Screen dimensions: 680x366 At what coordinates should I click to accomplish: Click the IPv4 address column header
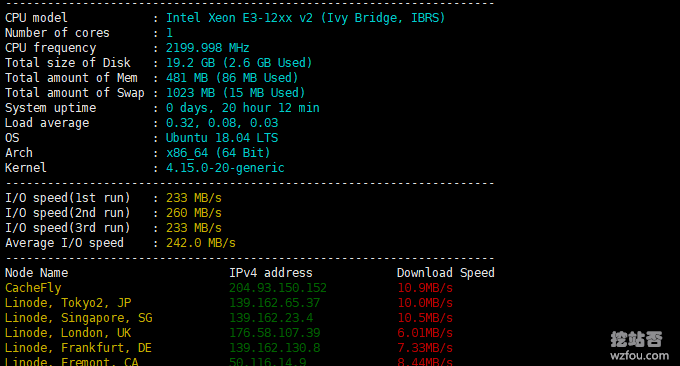pyautogui.click(x=271, y=273)
